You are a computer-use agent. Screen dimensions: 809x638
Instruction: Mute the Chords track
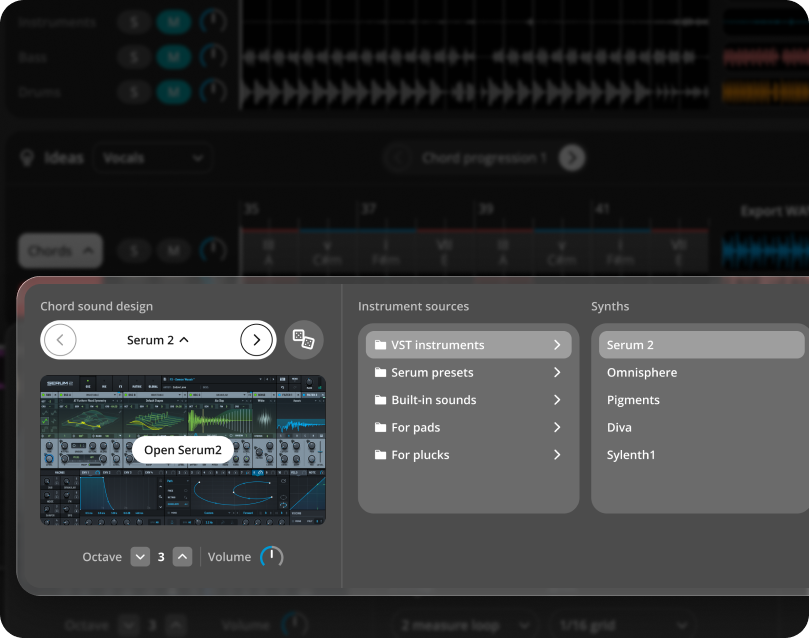(174, 251)
